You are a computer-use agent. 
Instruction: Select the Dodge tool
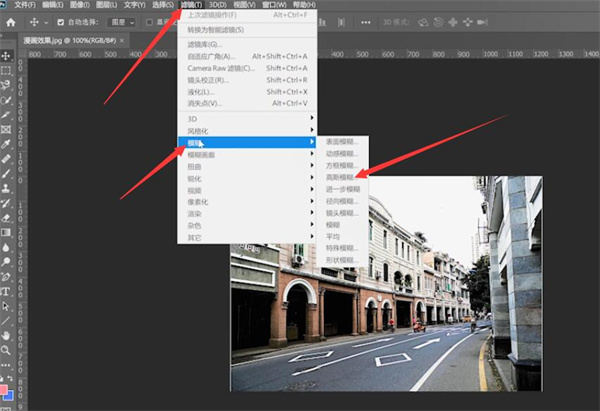(x=6, y=262)
